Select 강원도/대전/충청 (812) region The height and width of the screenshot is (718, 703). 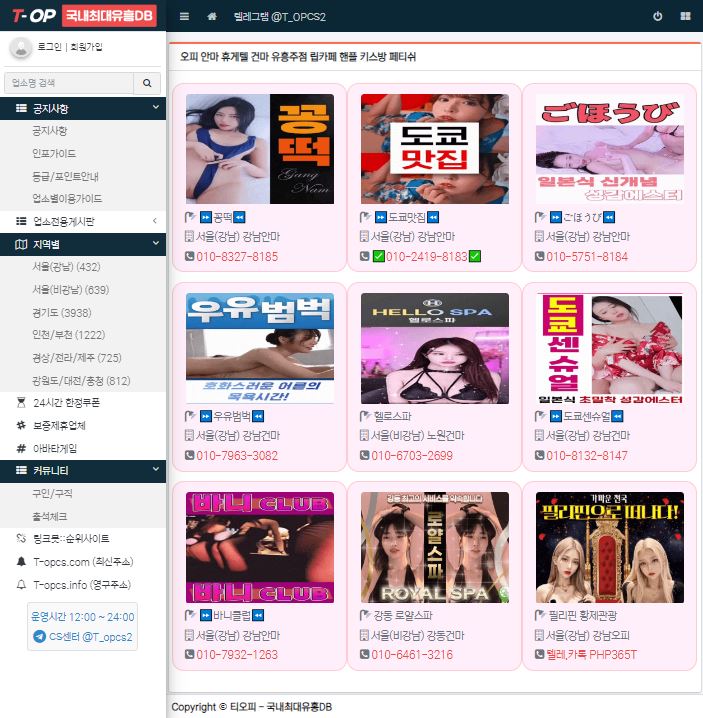click(82, 381)
